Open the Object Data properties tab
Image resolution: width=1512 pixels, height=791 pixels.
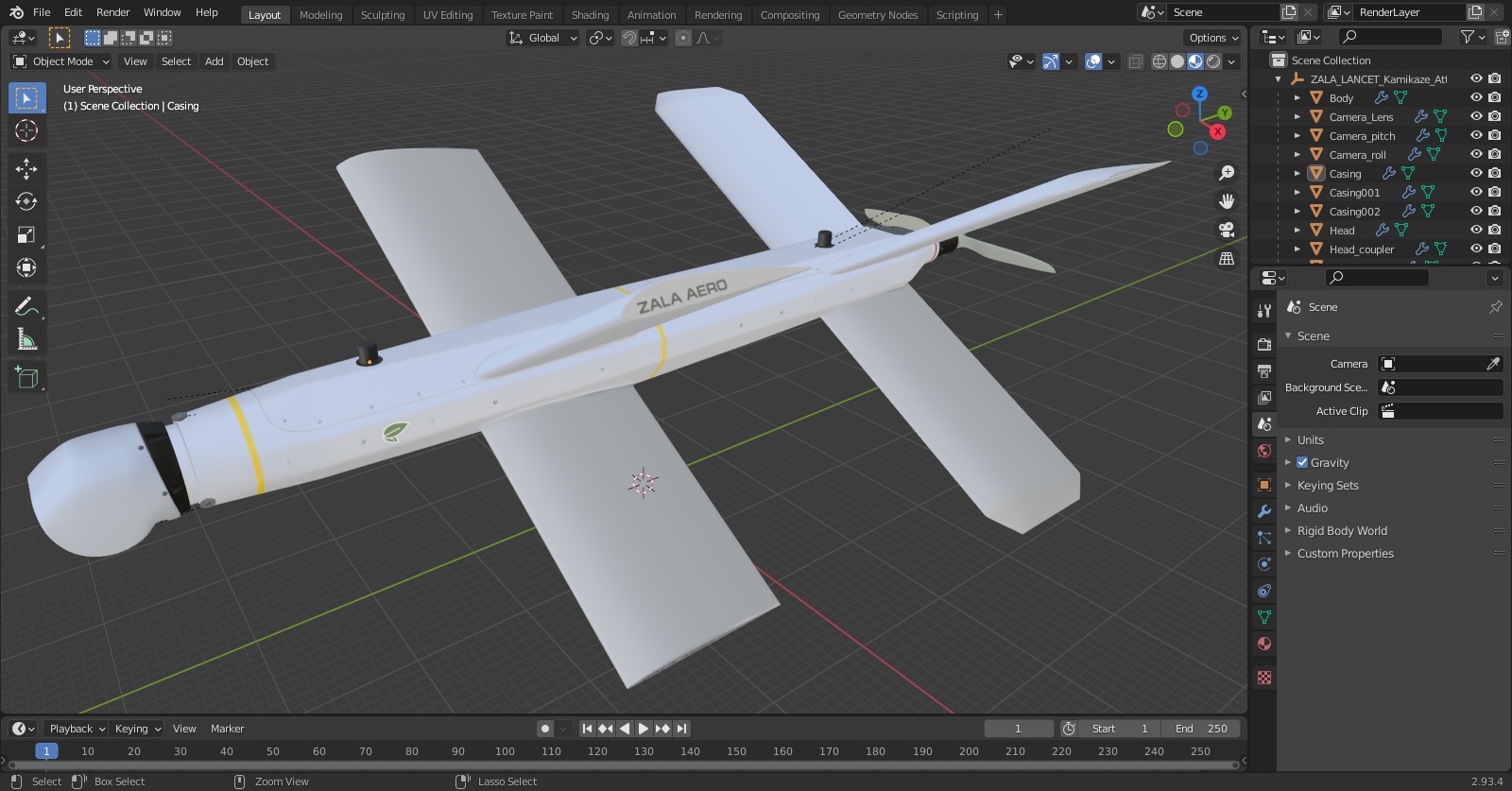point(1264,617)
